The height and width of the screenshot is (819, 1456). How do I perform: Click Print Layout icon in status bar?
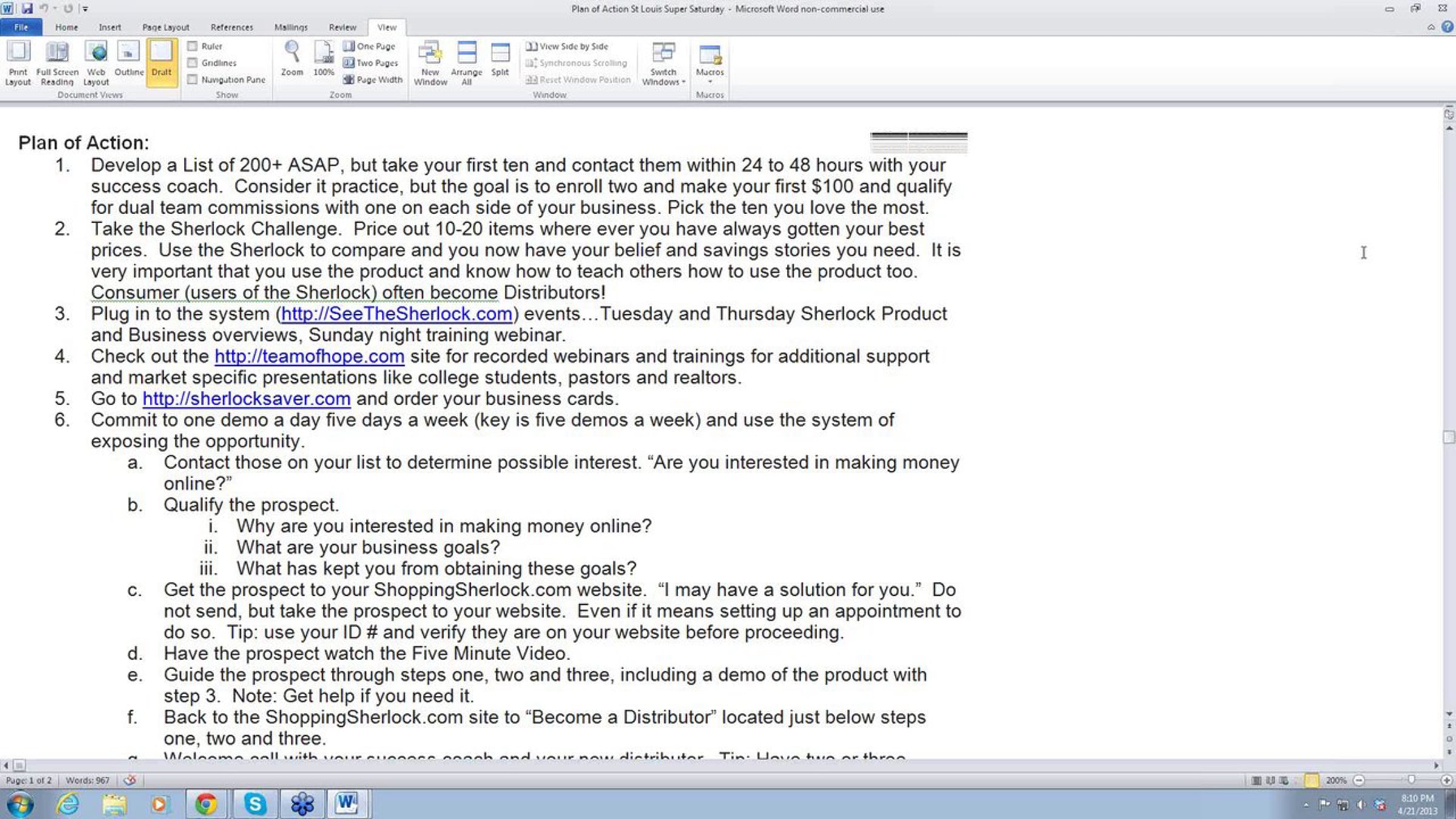point(1256,780)
